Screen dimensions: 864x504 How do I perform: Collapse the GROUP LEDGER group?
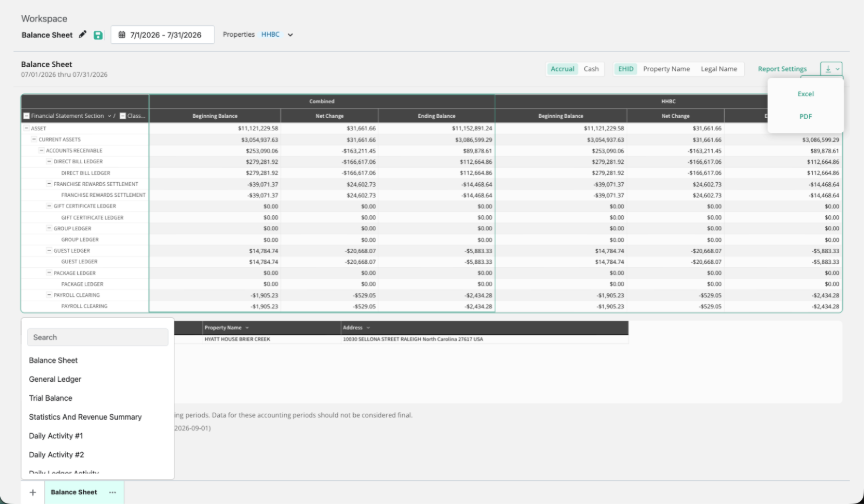tap(49, 228)
